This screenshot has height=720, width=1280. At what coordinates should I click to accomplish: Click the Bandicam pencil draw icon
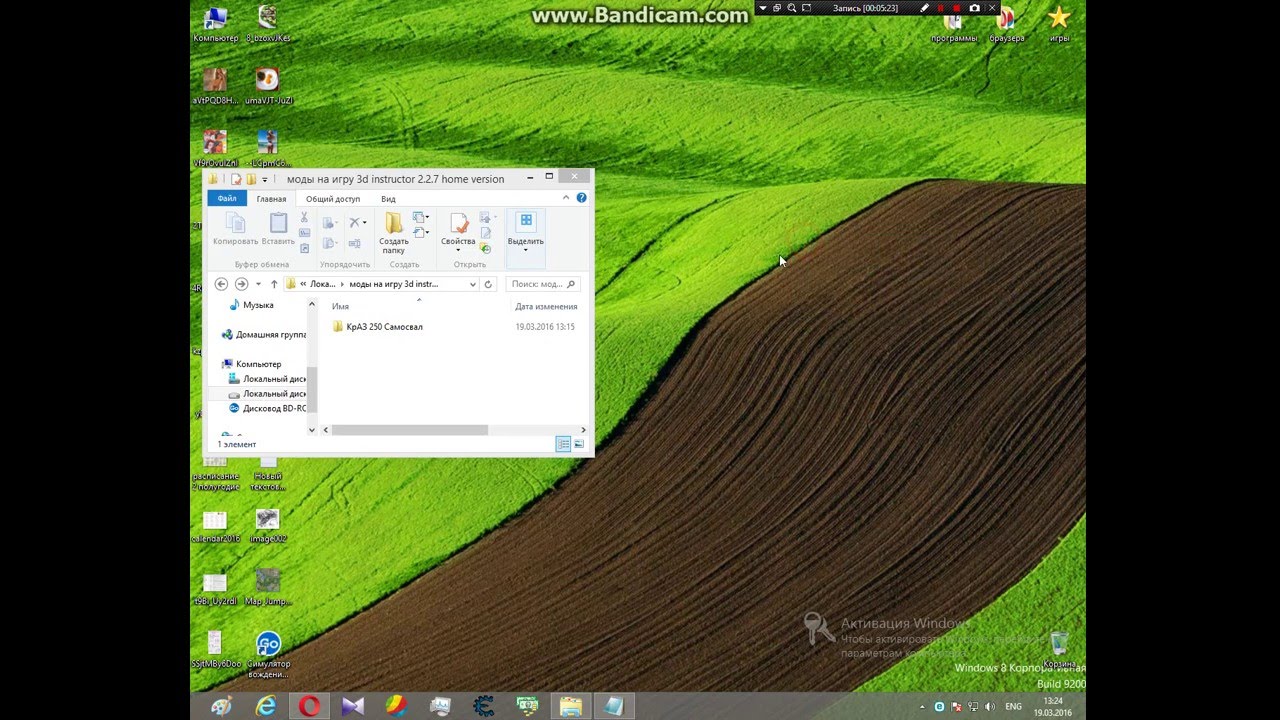[925, 8]
